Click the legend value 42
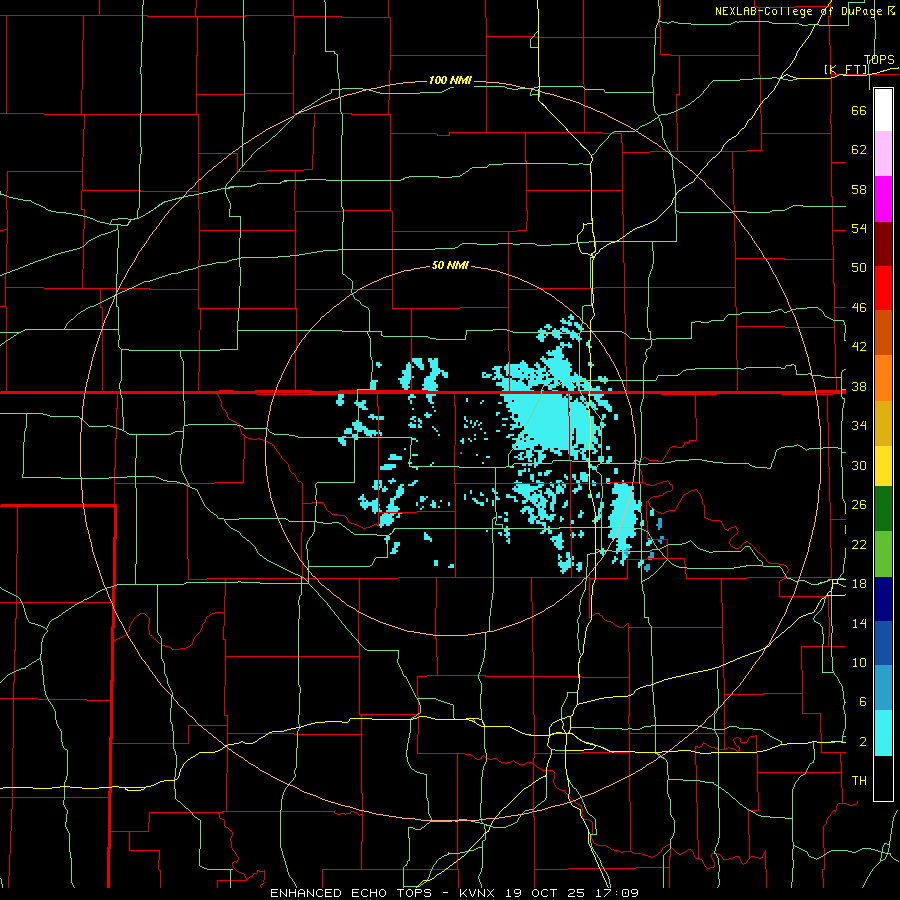 [x=859, y=347]
